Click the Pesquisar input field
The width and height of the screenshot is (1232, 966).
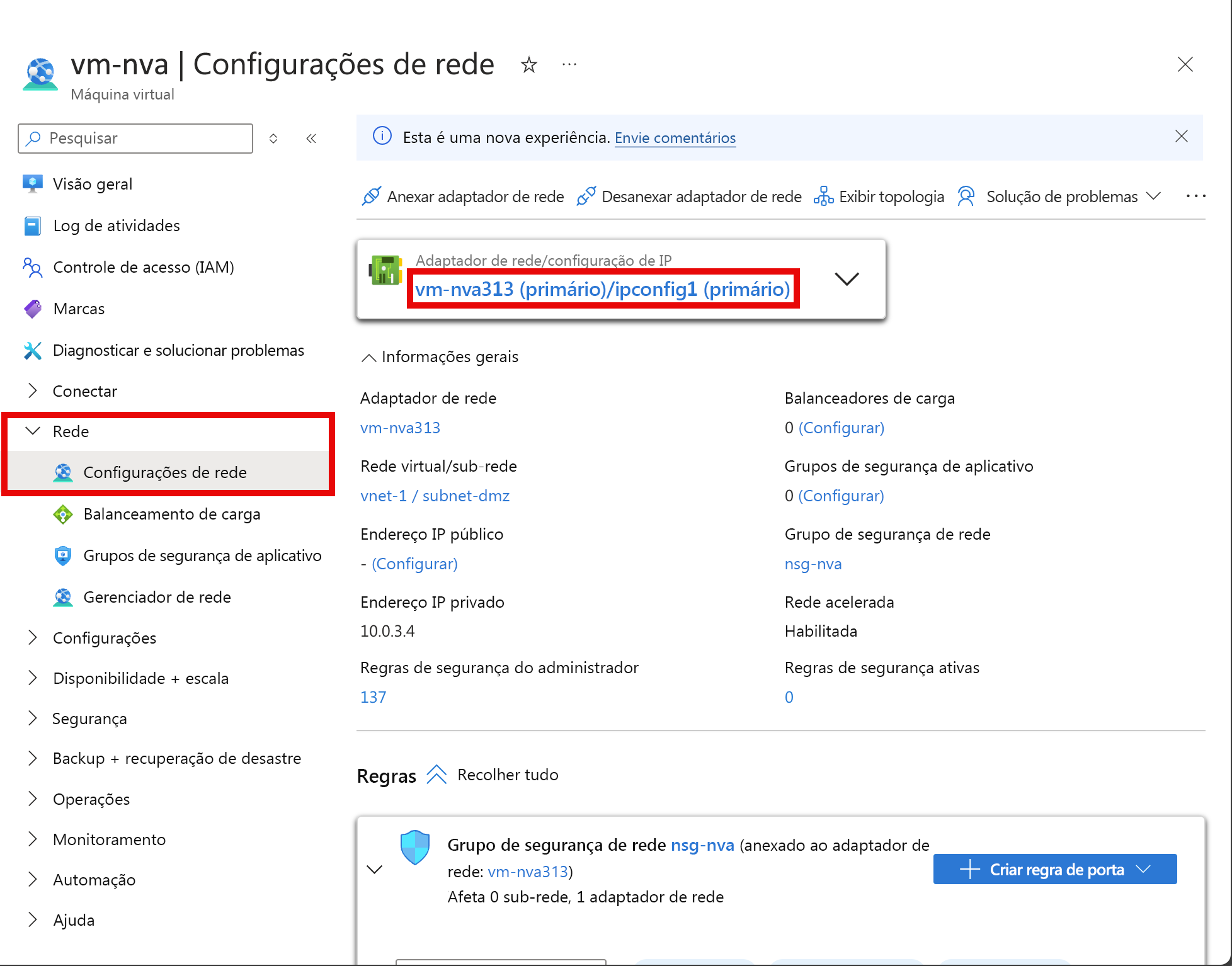[140, 139]
